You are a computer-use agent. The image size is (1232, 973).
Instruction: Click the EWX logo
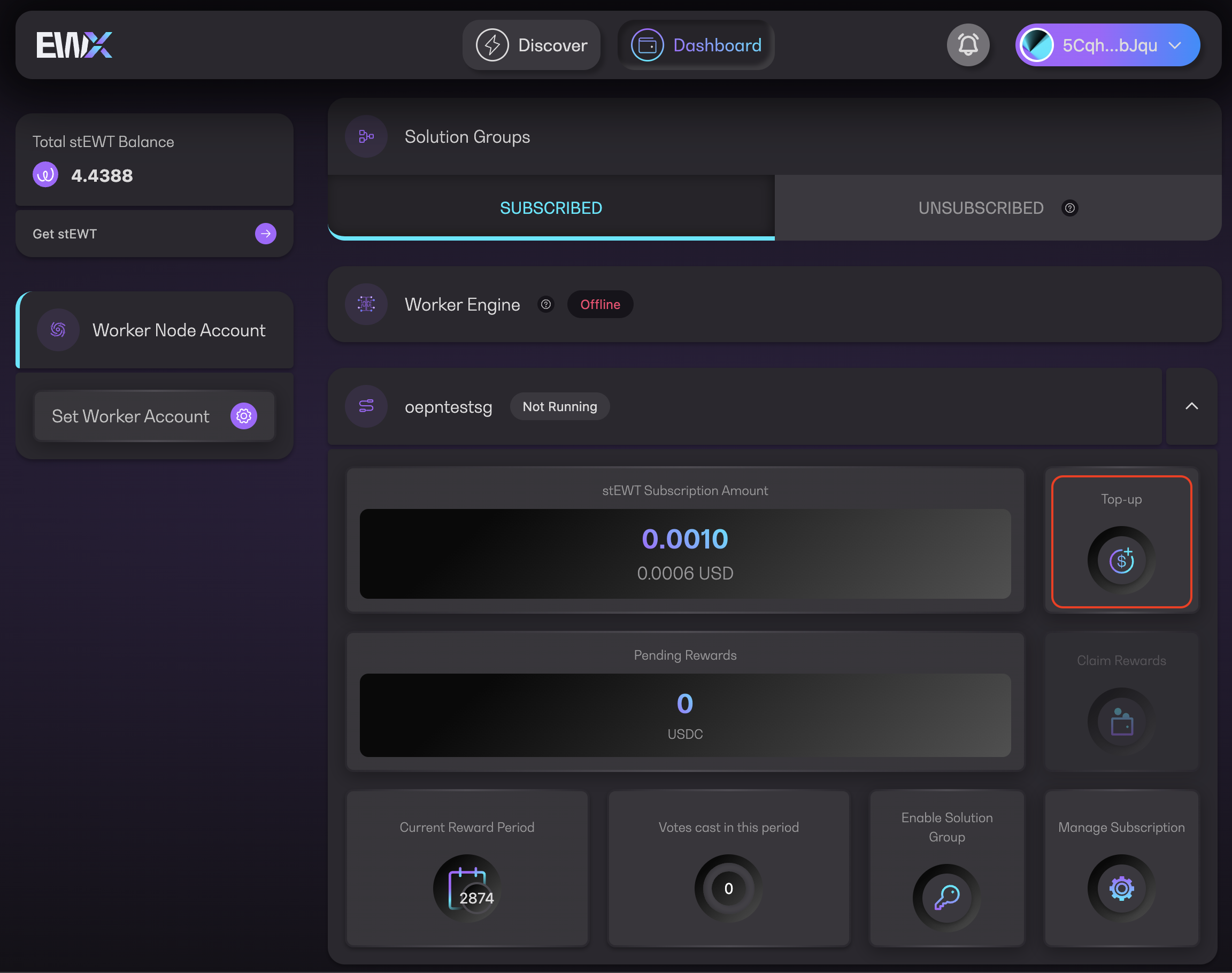click(74, 45)
